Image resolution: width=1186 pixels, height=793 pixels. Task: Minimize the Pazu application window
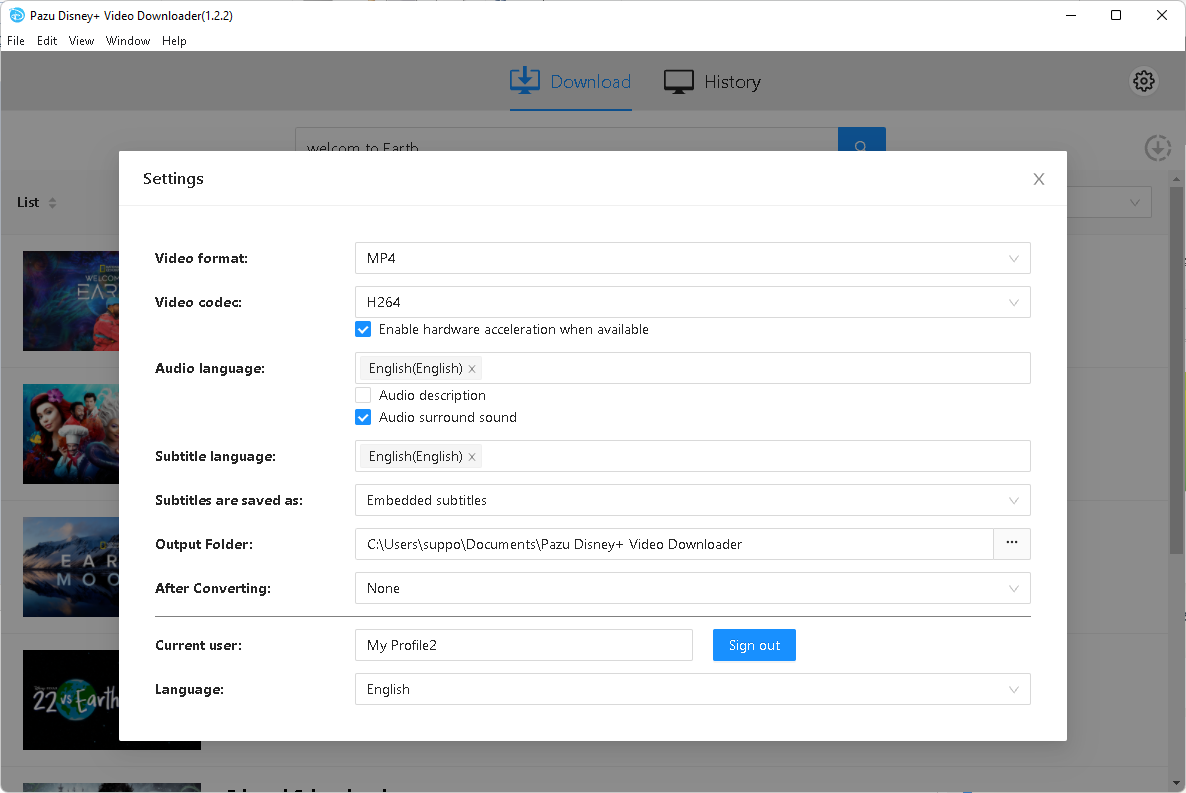pos(1070,15)
